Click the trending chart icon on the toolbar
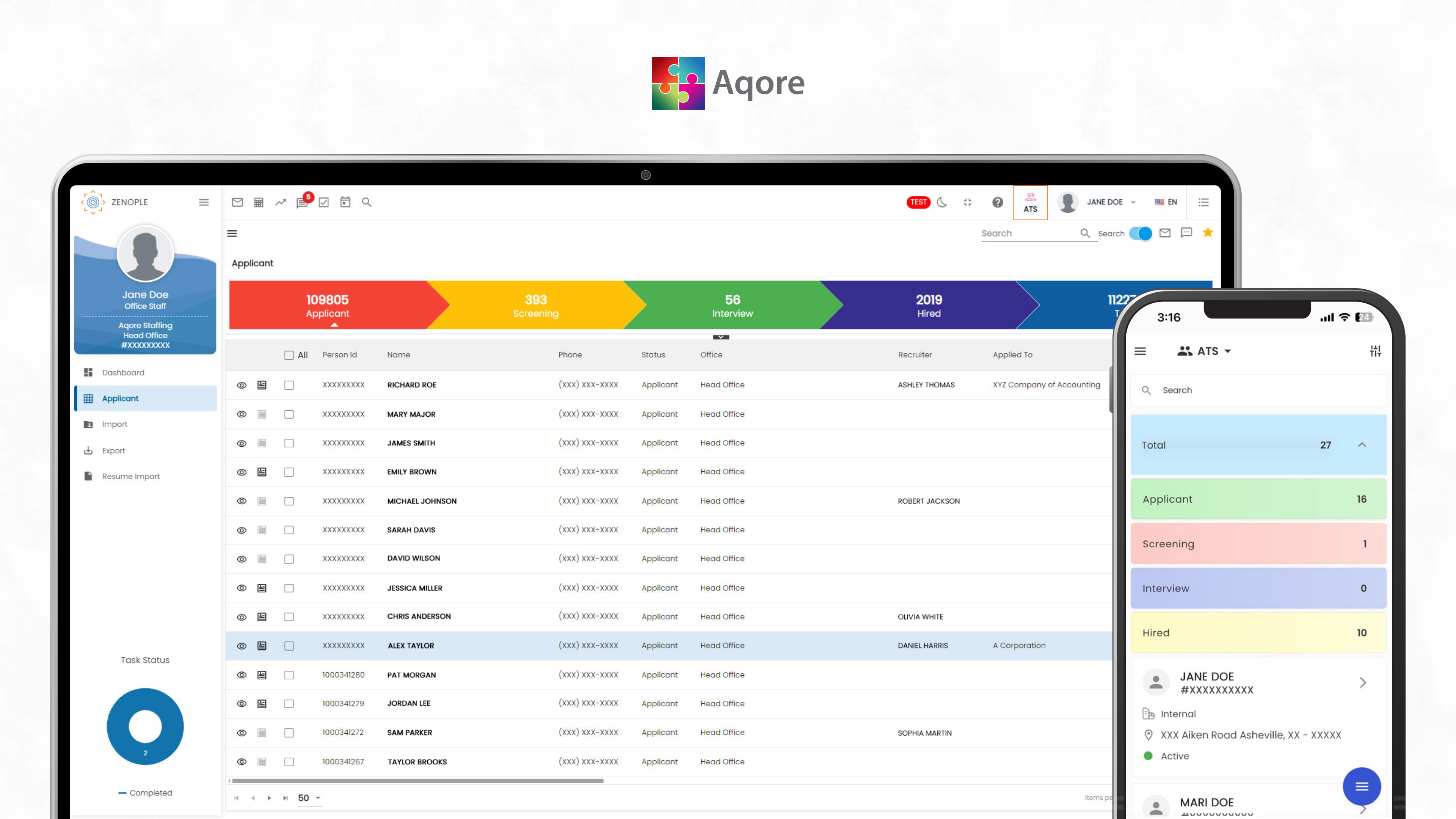 (281, 202)
